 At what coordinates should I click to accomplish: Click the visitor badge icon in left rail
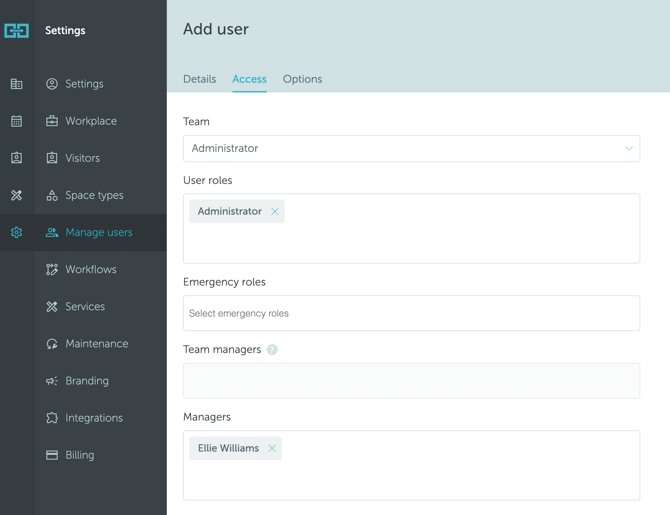coord(17,158)
